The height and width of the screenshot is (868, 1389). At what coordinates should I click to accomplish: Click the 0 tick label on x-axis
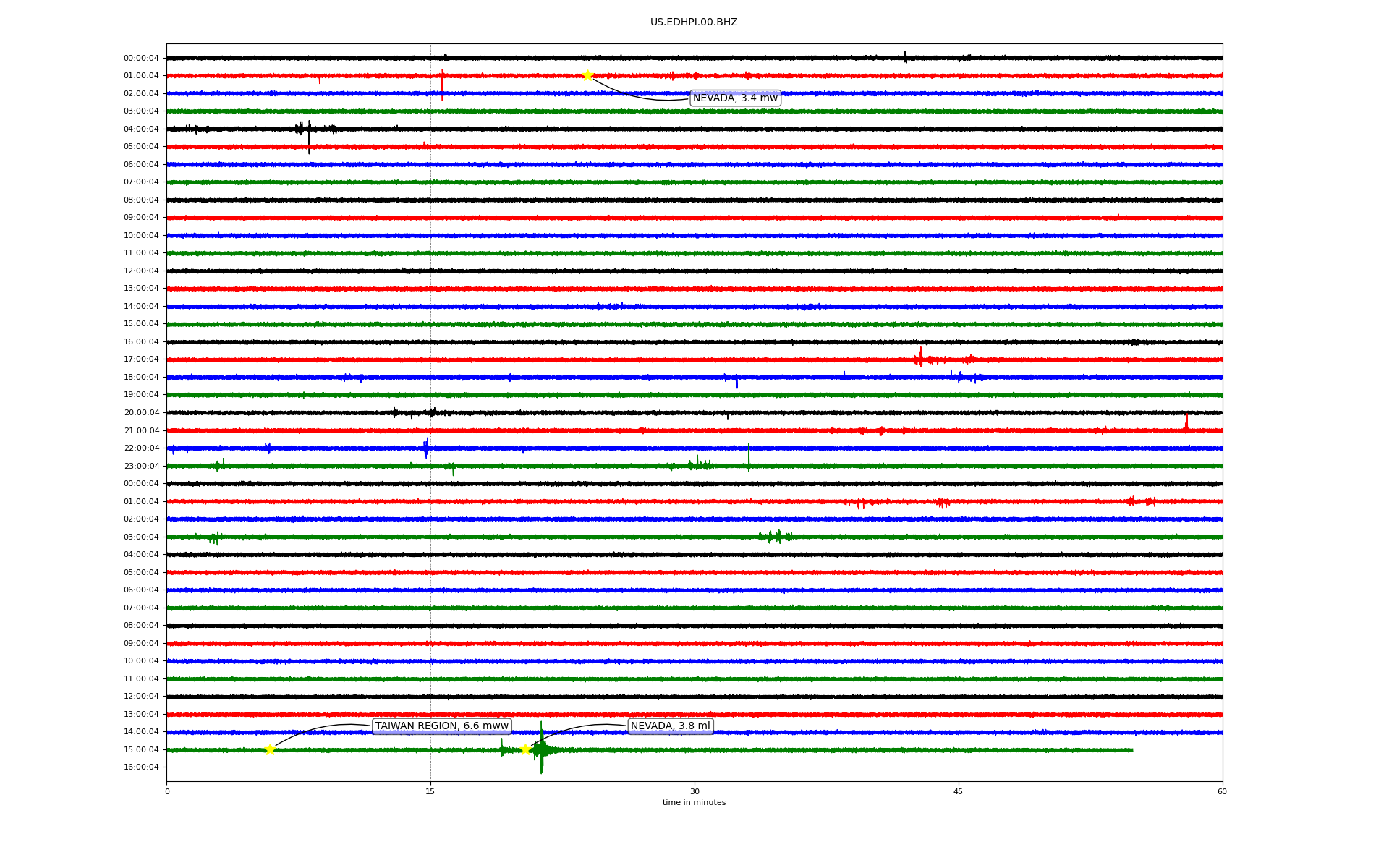pos(167,791)
